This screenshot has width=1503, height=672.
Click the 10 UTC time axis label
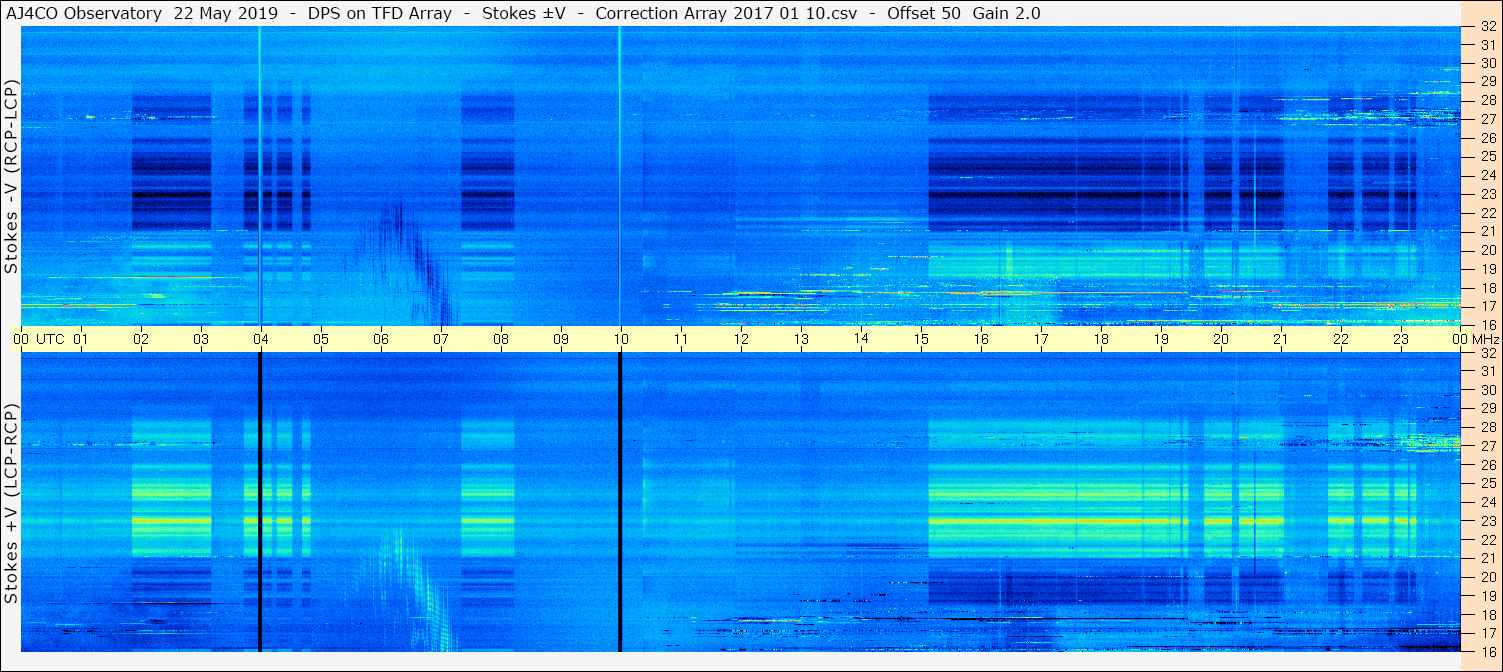pos(620,339)
